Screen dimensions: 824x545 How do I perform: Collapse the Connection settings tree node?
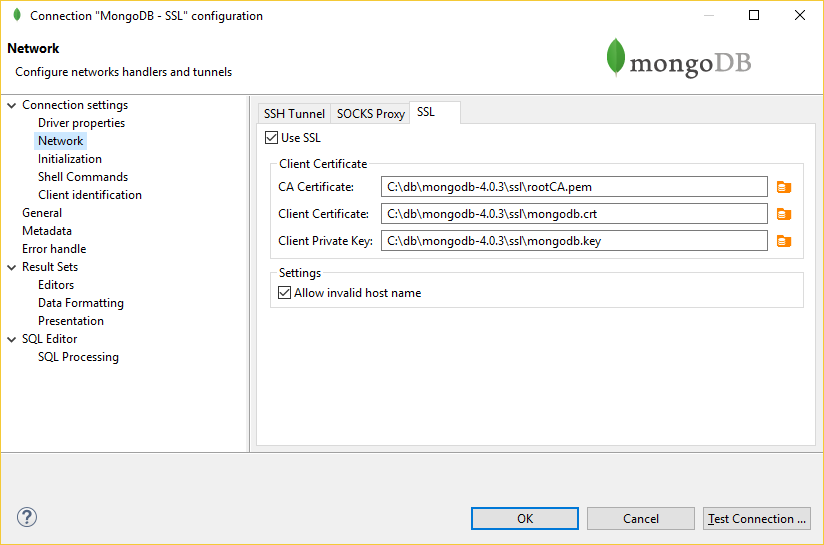coord(12,105)
